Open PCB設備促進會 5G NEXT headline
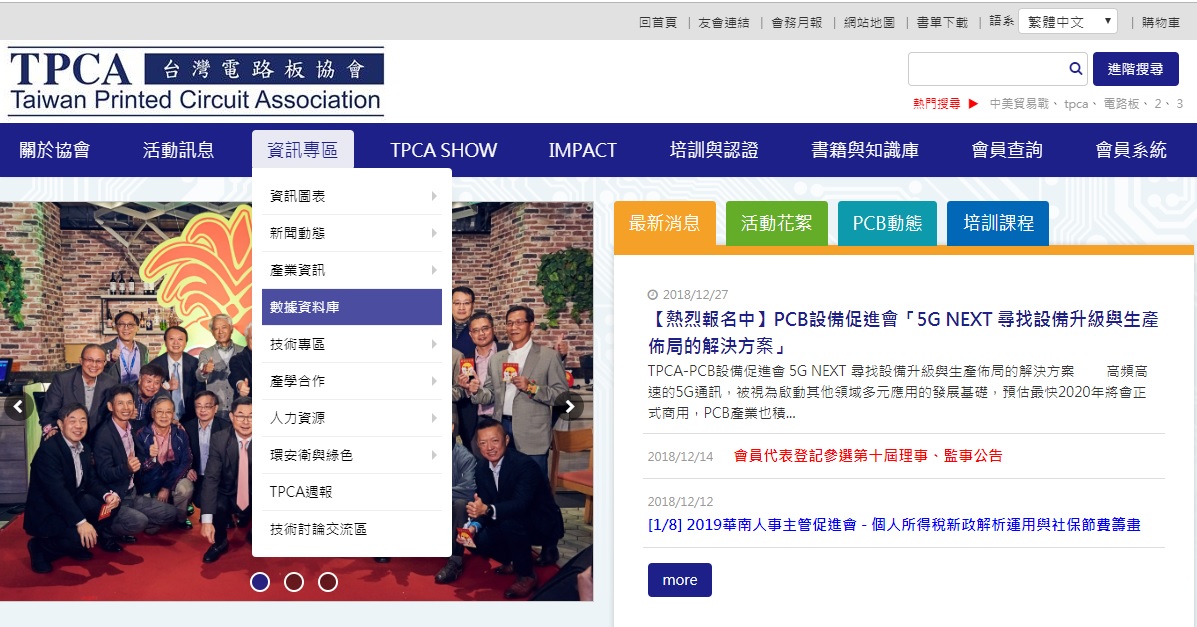Viewport: 1197px width, 627px height. (x=903, y=332)
